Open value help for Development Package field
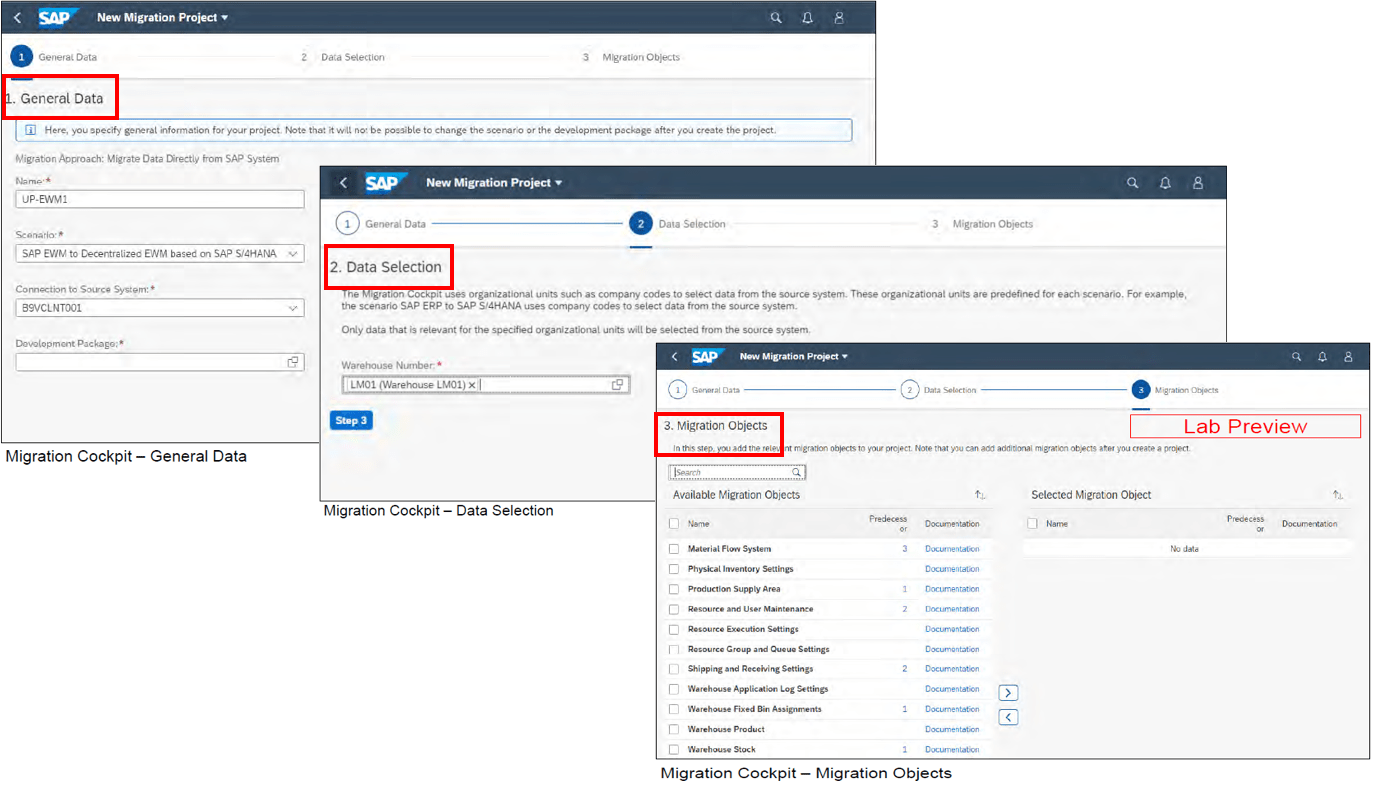The height and width of the screenshot is (785, 1383). tap(293, 362)
